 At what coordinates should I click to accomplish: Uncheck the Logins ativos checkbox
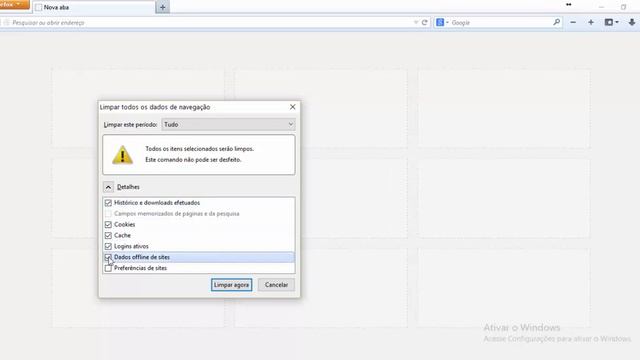[108, 247]
